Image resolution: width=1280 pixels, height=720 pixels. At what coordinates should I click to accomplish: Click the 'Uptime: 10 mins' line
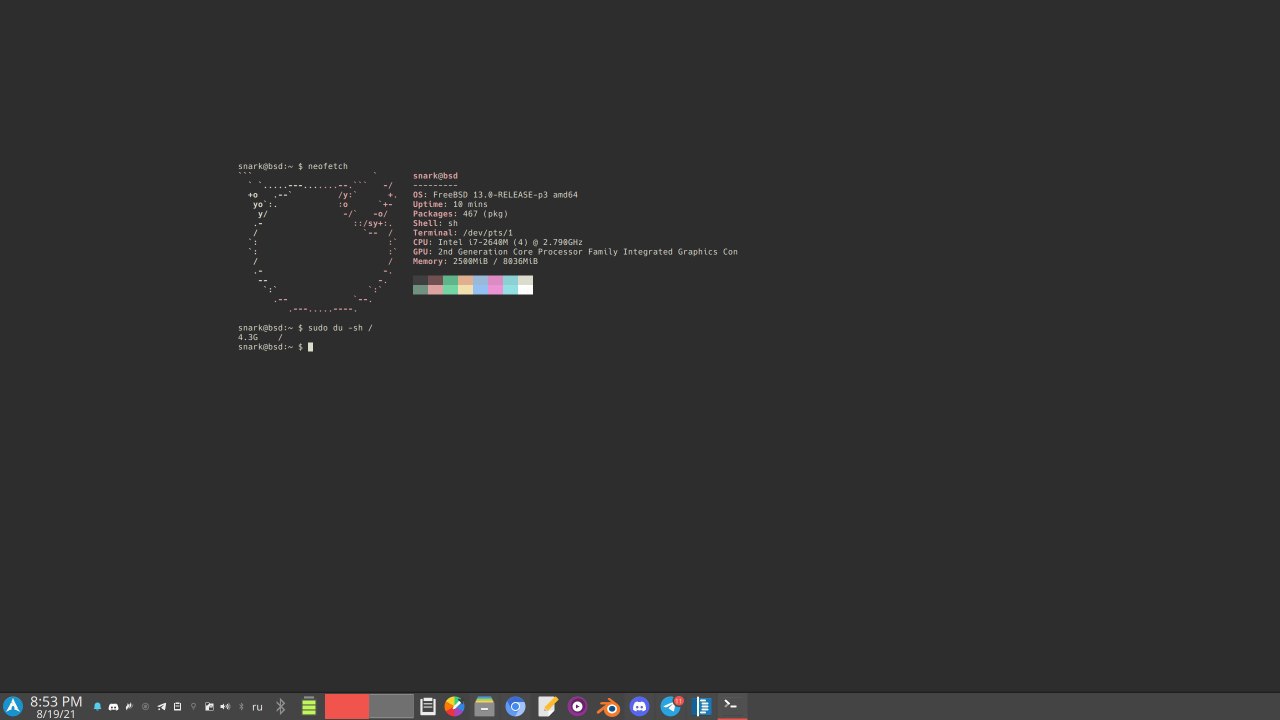pos(450,204)
